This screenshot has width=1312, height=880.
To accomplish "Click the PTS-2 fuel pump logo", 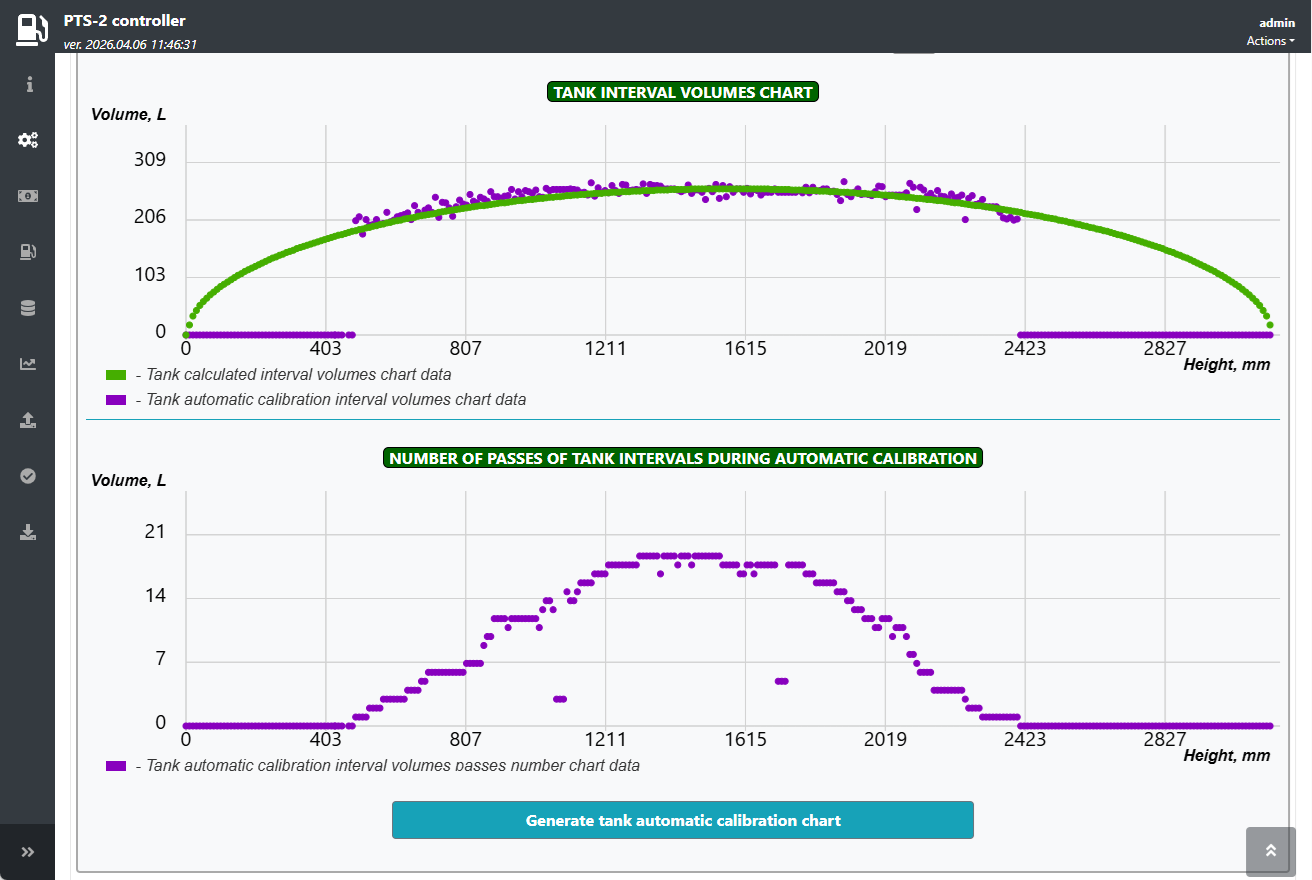I will [31, 28].
